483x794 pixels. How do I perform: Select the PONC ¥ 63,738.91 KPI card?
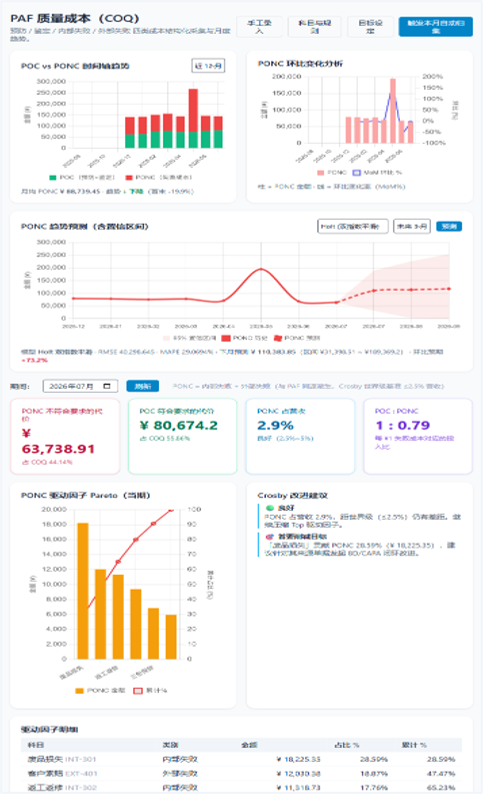pos(65,436)
